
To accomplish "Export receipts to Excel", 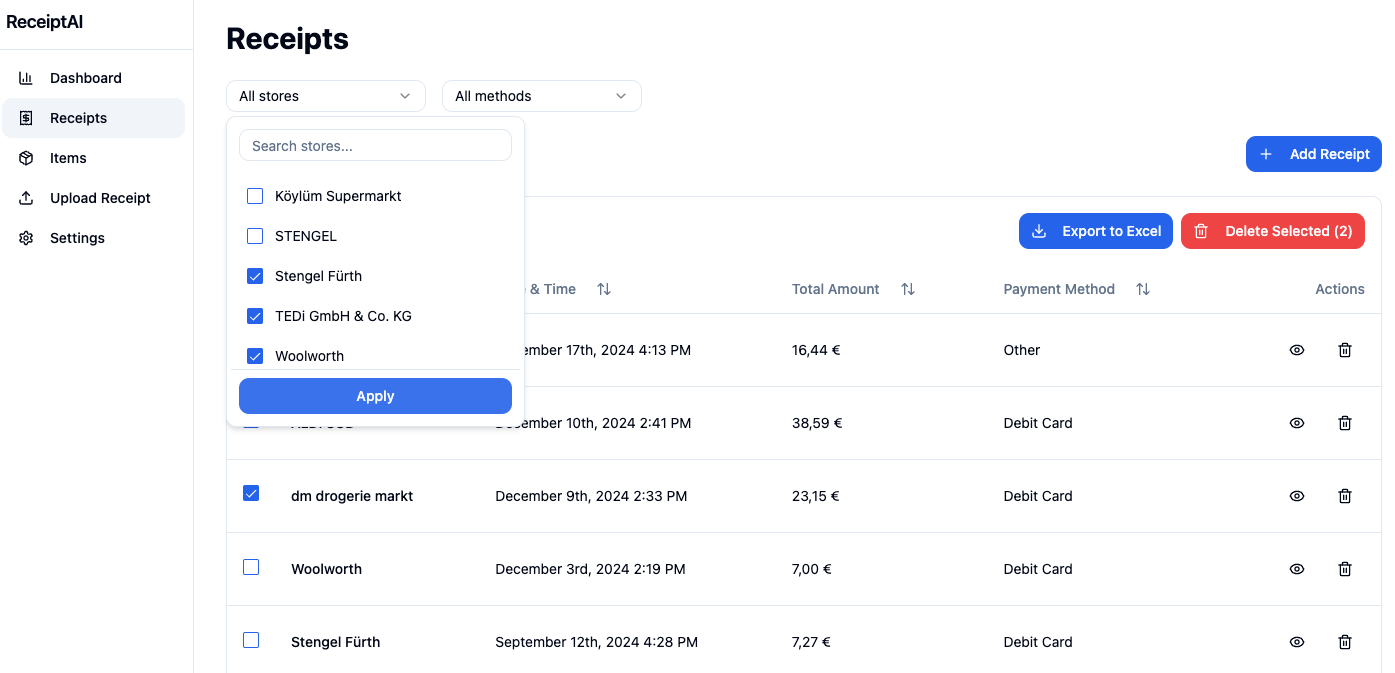I will (x=1096, y=231).
